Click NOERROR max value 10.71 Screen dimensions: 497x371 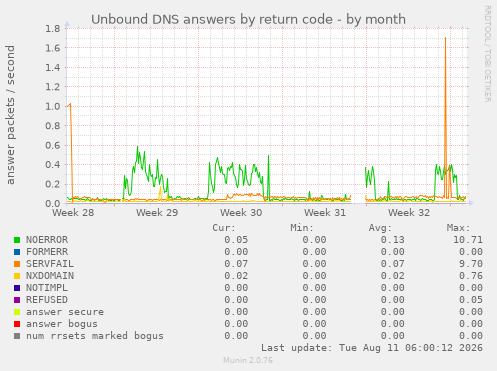click(x=468, y=240)
